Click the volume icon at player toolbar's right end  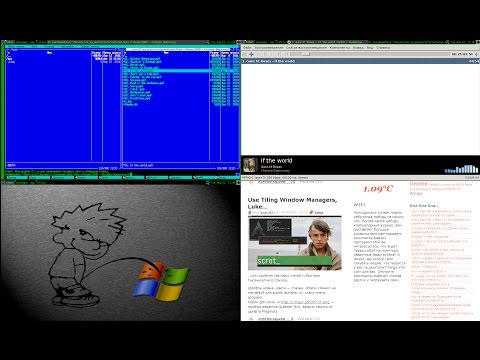(476, 54)
